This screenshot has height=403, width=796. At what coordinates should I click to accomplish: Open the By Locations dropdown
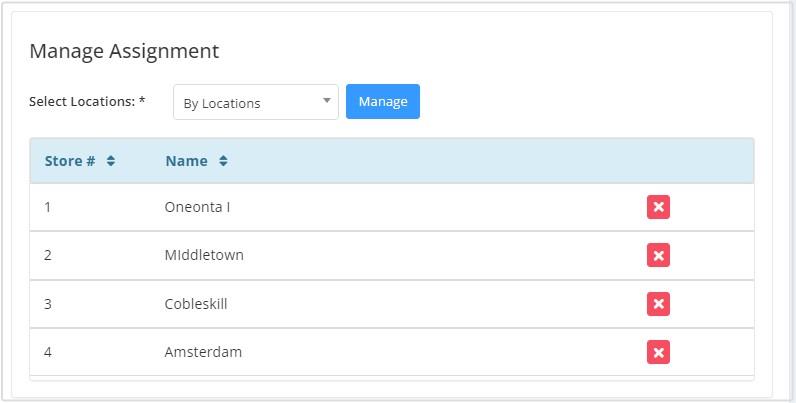pyautogui.click(x=256, y=102)
